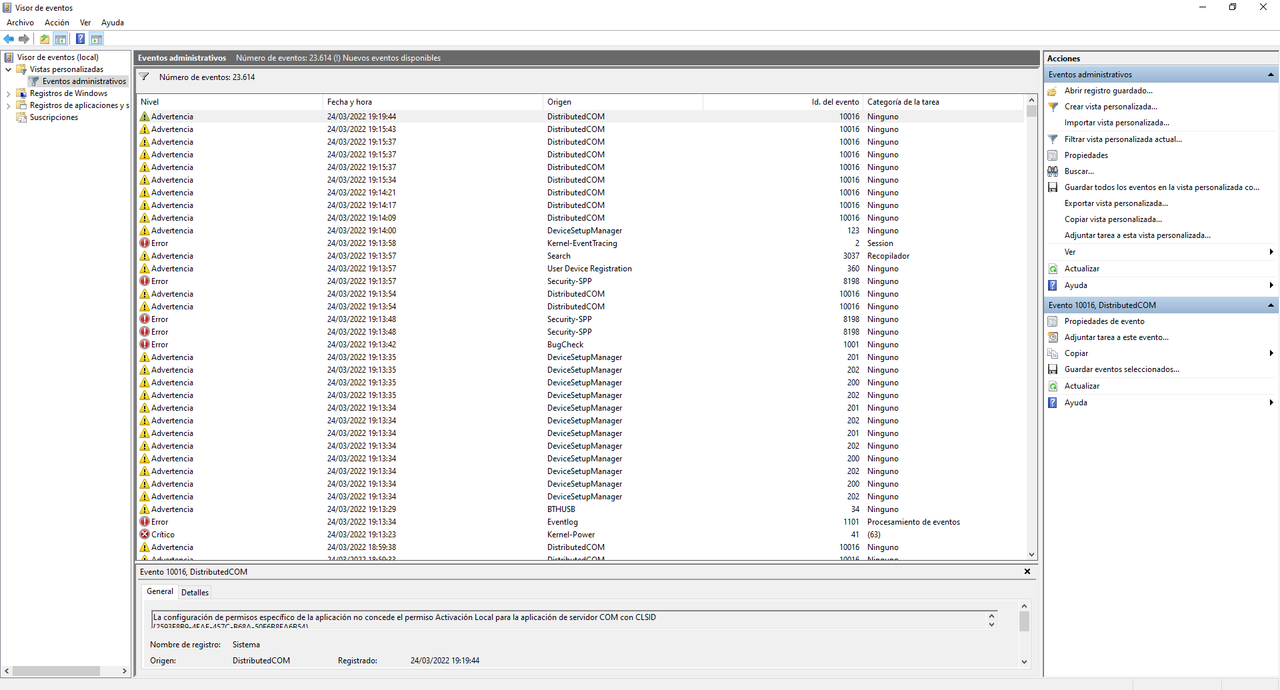The width and height of the screenshot is (1280, 690).
Task: Click Importar vista personalizada...
Action: (1116, 123)
